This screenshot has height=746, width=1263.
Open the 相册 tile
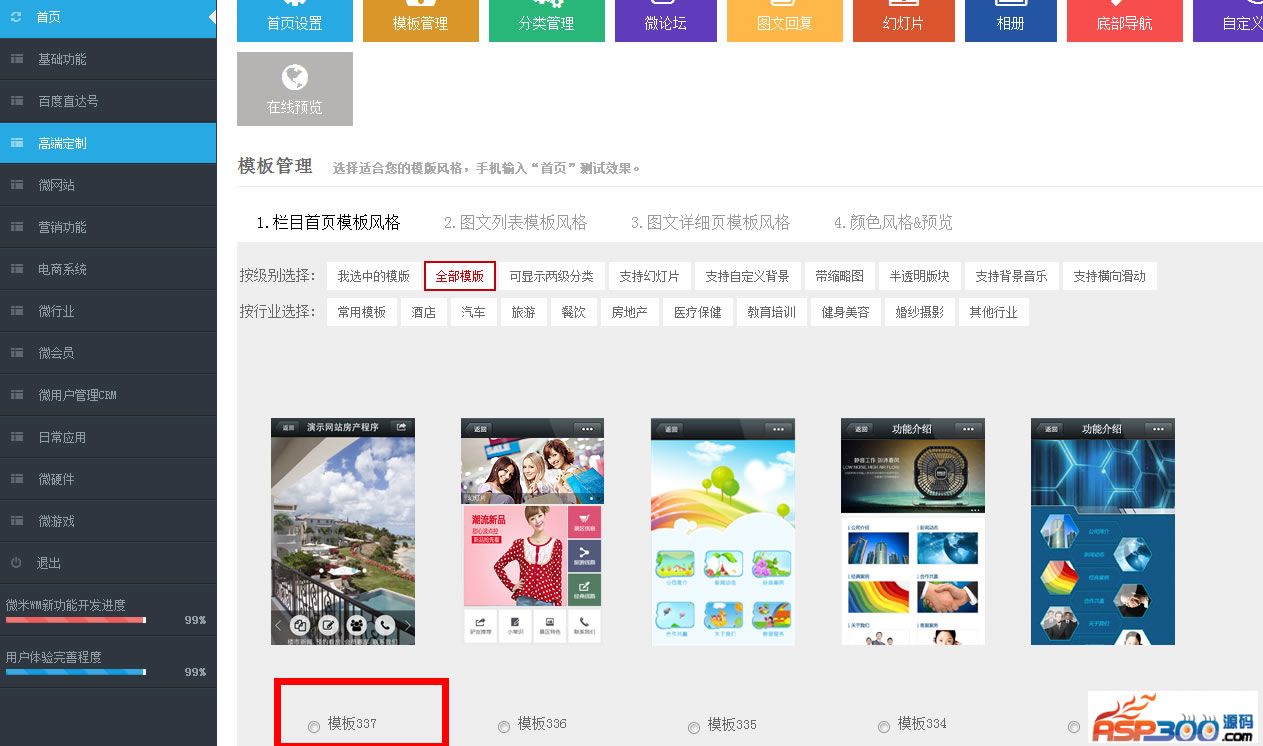coord(1011,20)
